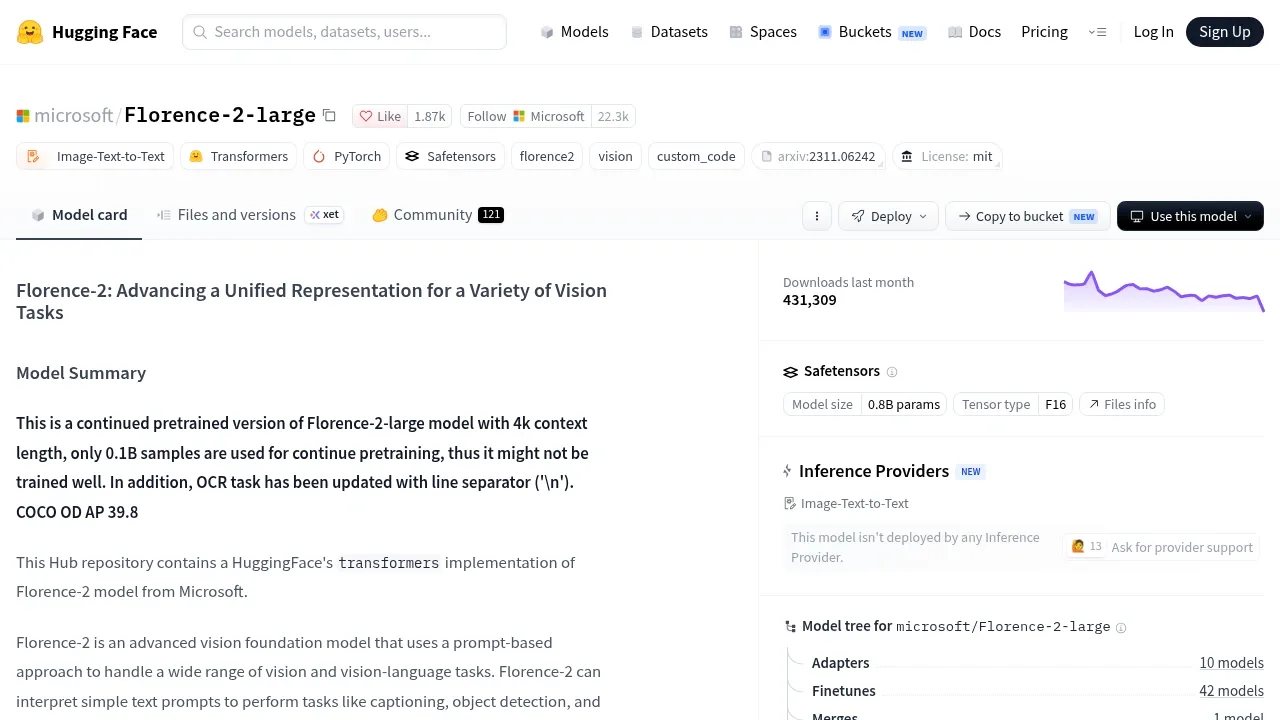Click the Community 121 count badge

[x=491, y=215]
